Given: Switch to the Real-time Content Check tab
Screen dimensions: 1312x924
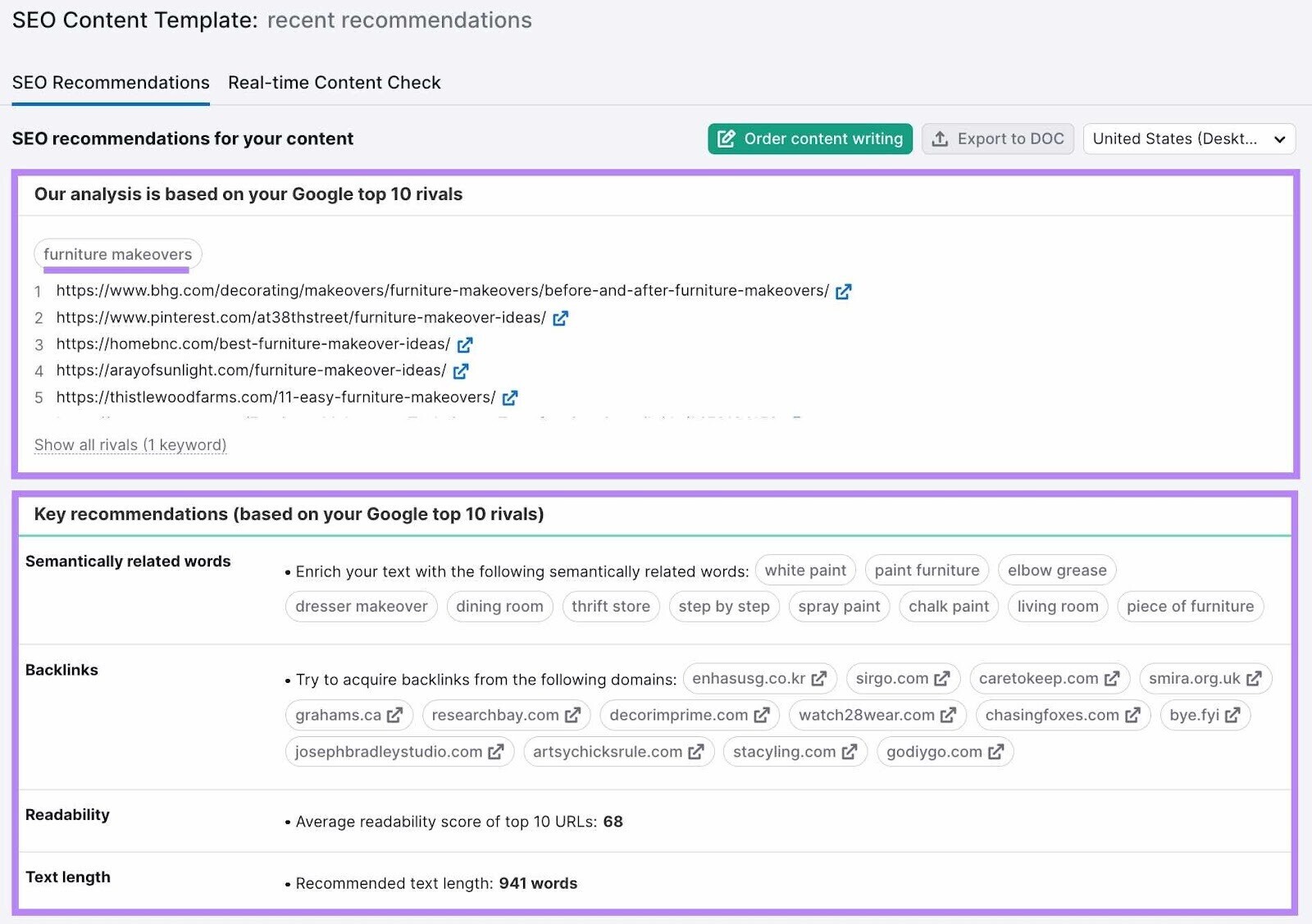Looking at the screenshot, I should [335, 82].
